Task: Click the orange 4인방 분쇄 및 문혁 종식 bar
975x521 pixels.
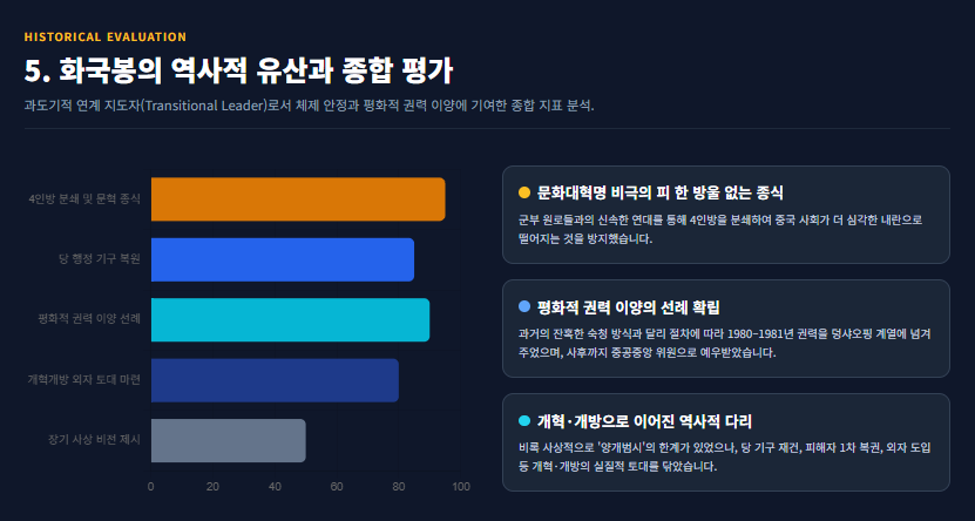Action: point(298,199)
